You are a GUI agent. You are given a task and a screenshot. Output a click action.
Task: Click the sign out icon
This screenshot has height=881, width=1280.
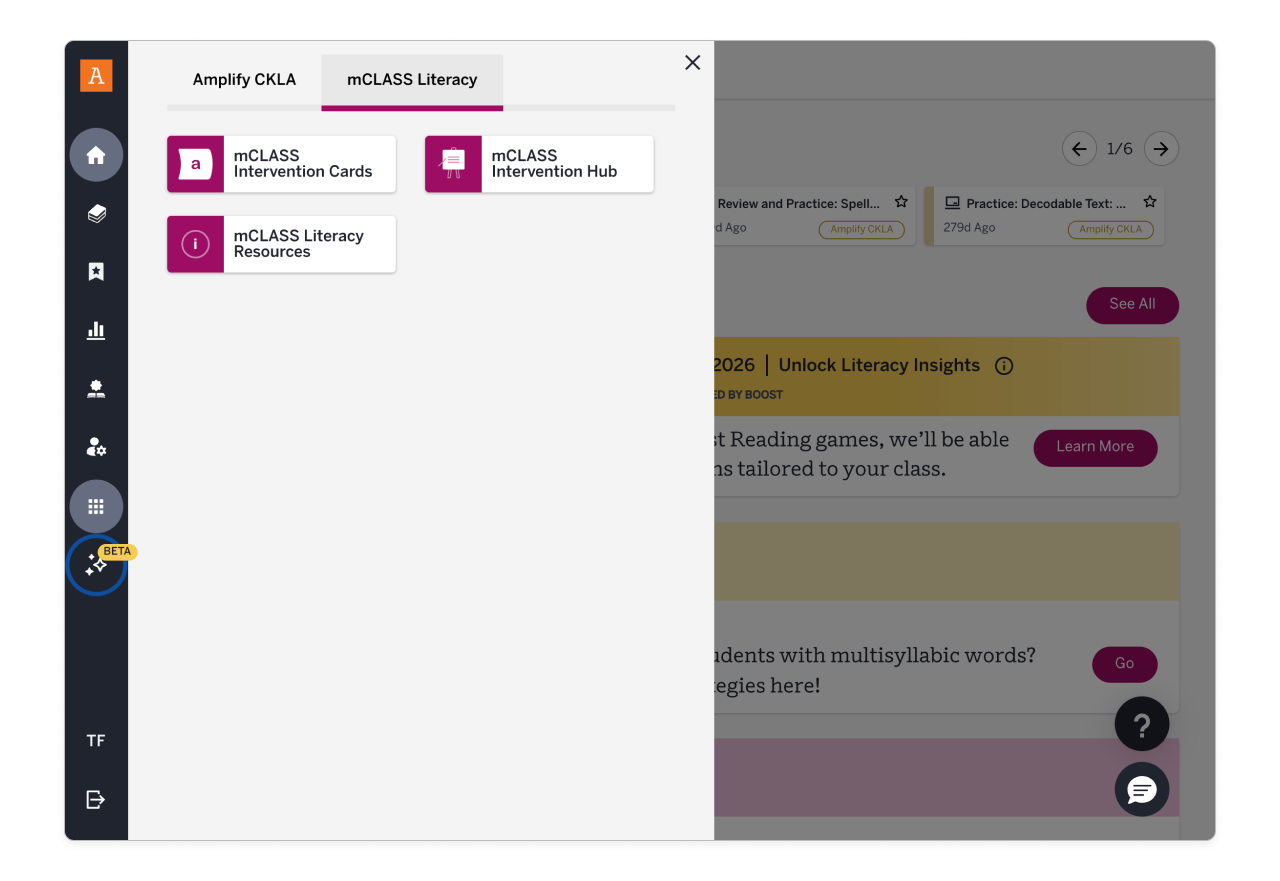point(96,799)
